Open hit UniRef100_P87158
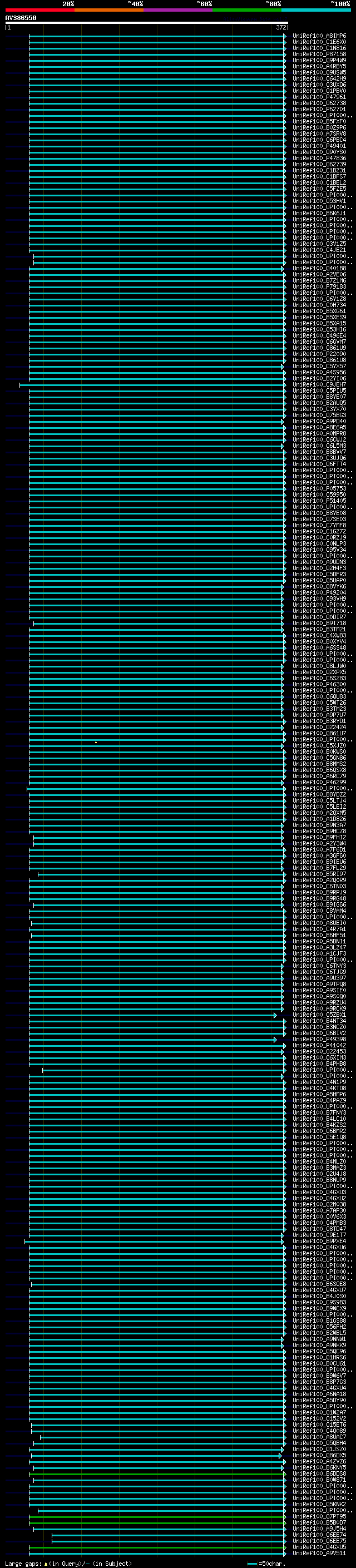The image size is (356, 1568). click(319, 54)
